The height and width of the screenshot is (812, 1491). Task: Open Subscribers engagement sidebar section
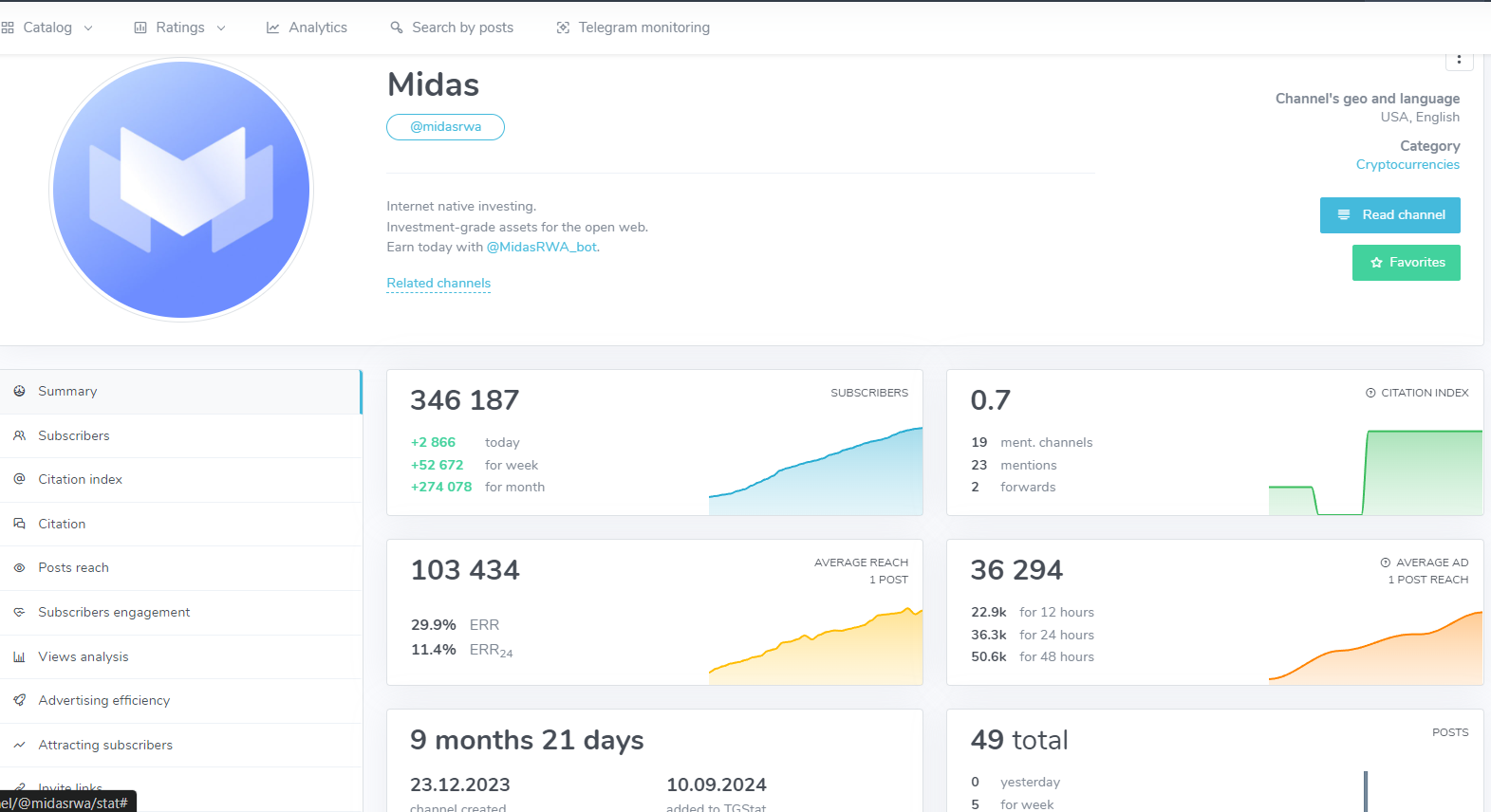point(180,612)
